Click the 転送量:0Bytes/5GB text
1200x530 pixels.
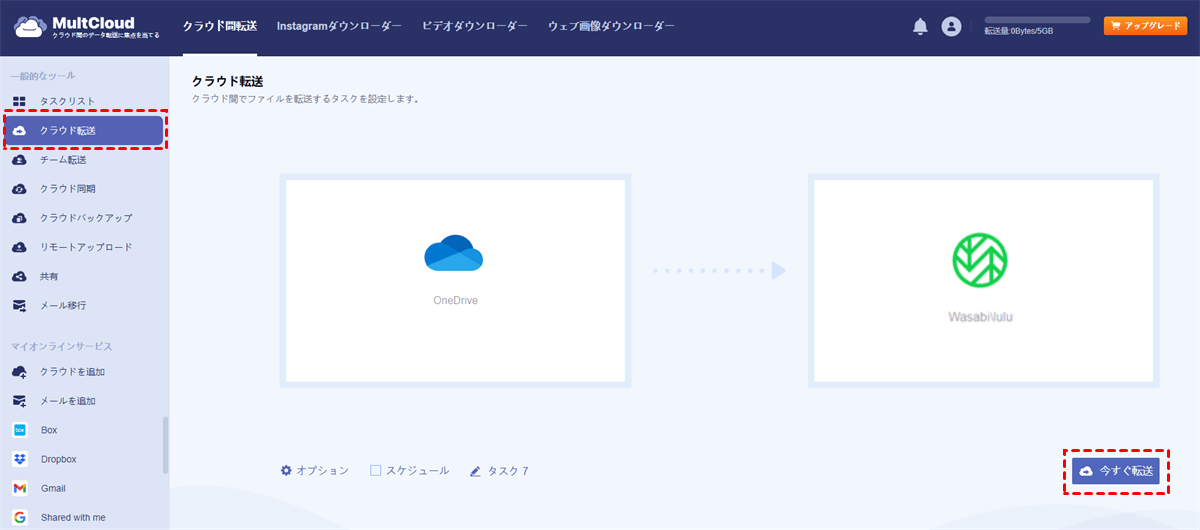pos(1019,31)
